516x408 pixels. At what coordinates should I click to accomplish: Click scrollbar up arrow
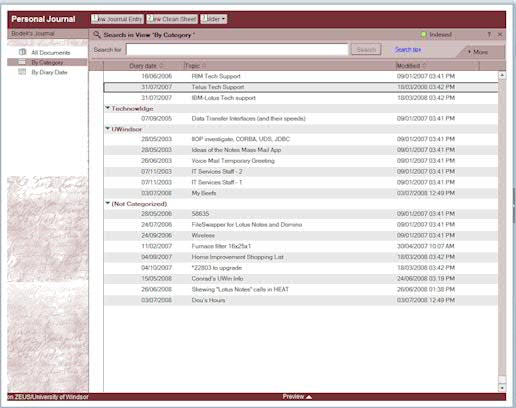502,75
